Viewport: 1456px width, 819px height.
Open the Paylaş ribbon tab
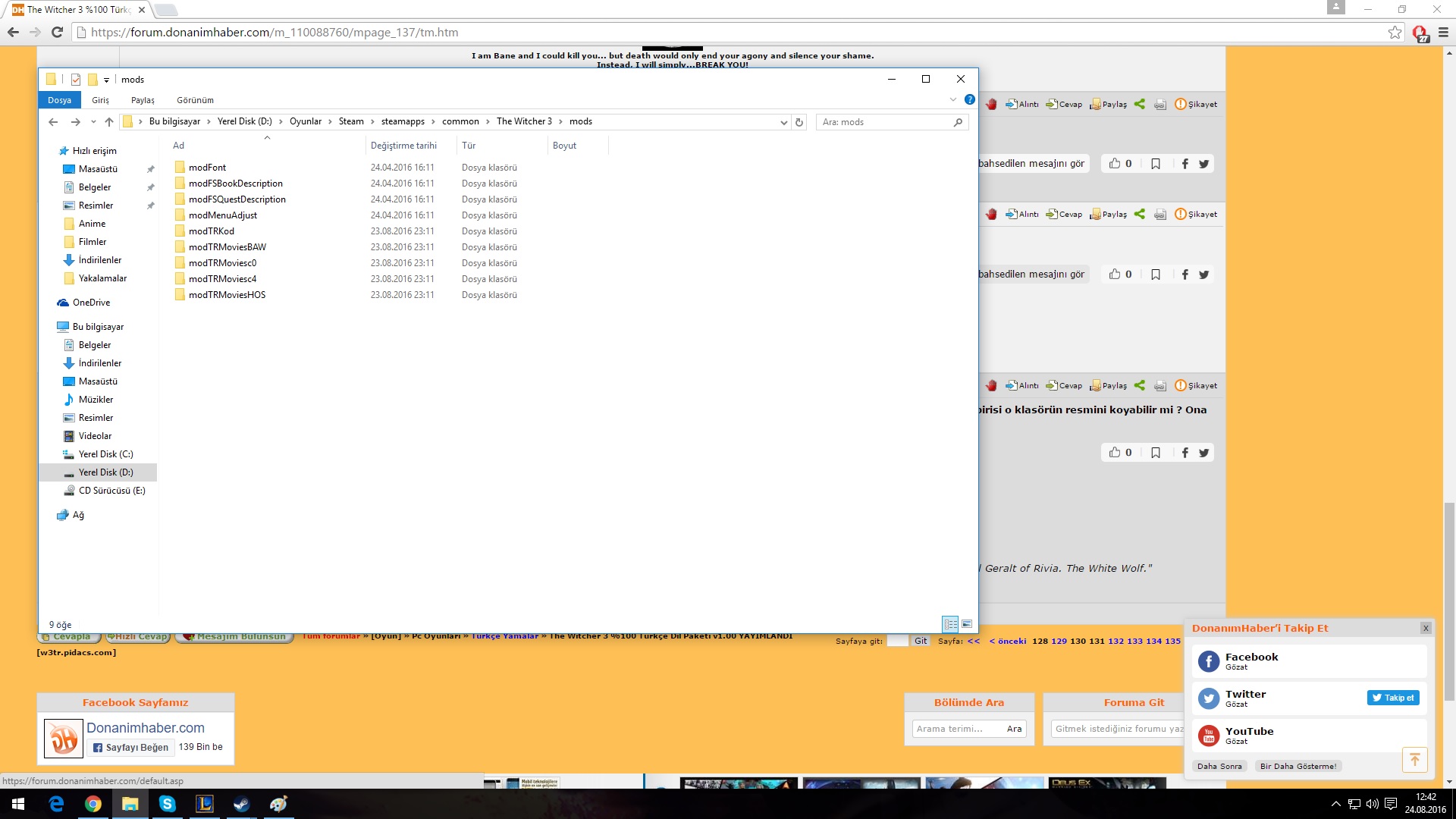[143, 100]
